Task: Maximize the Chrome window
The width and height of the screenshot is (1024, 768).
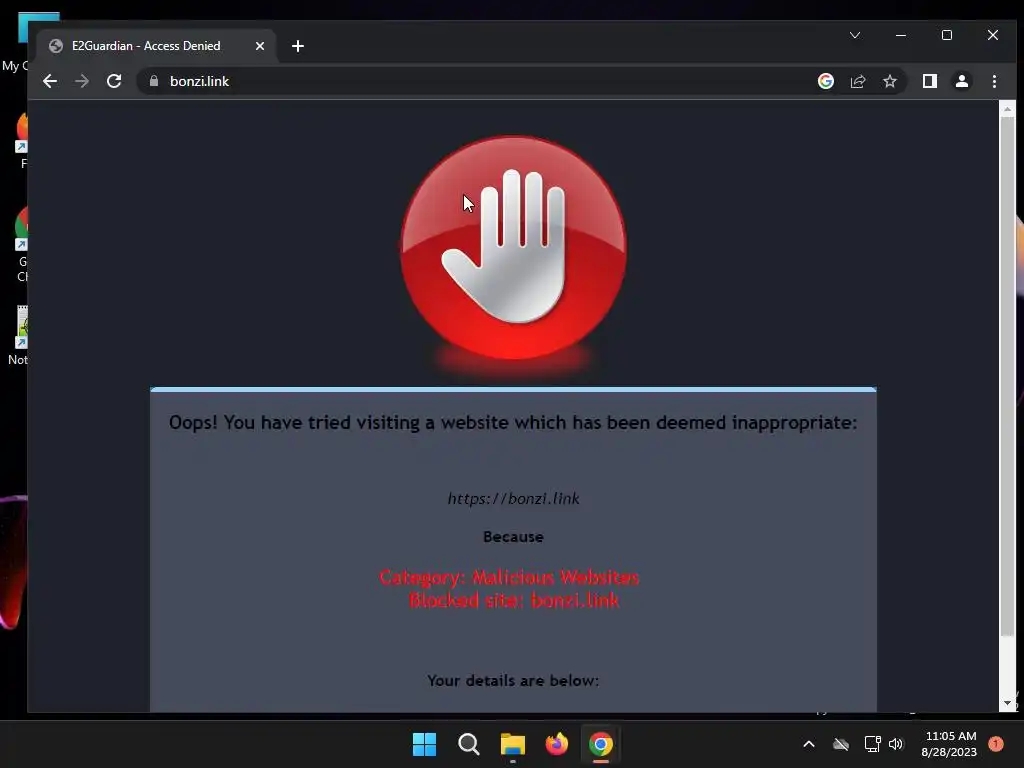Action: coord(947,35)
